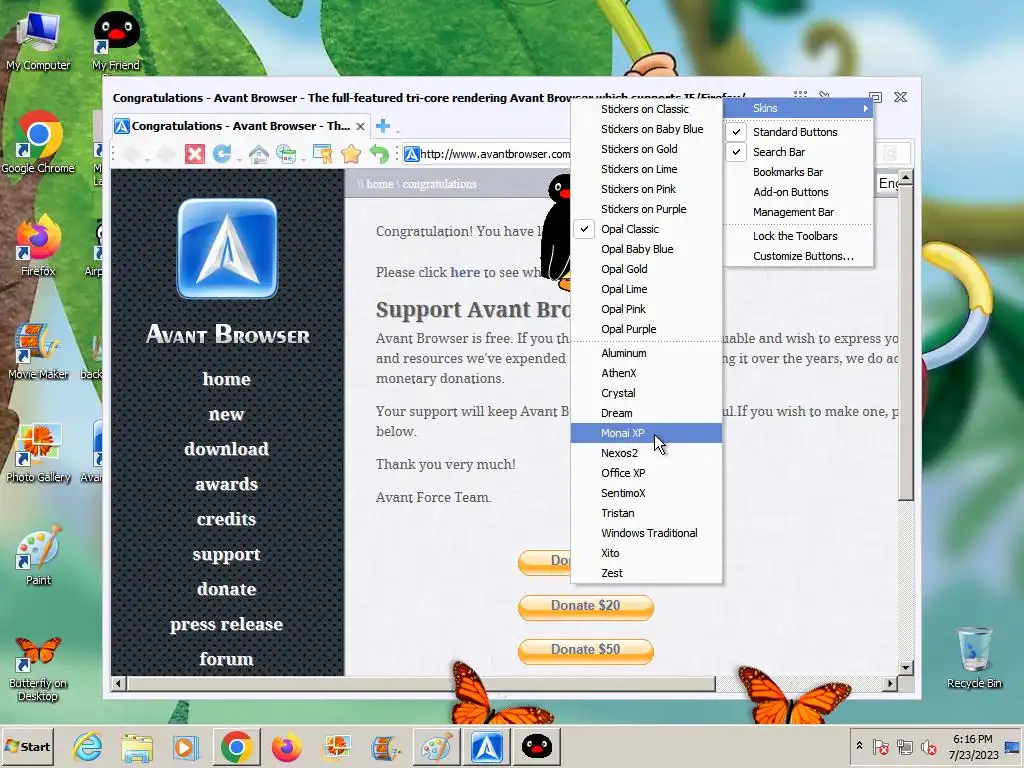Click the horizontal scrollbar right arrow

click(889, 684)
